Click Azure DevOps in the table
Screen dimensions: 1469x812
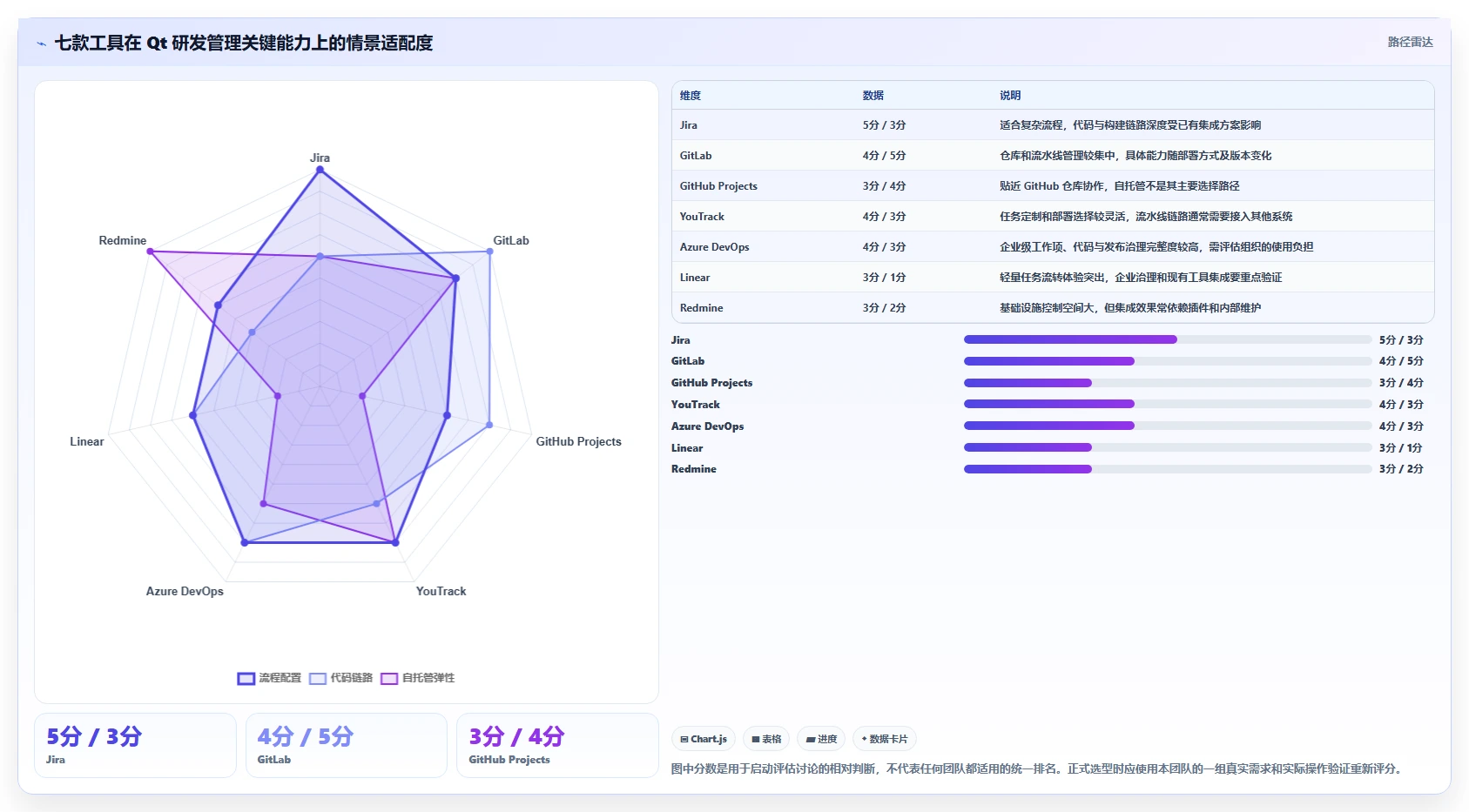715,247
